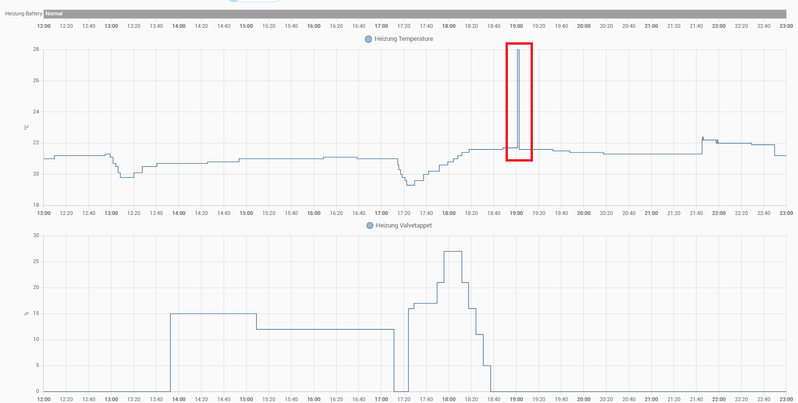Click the 23:00 label below the valve chart

tap(786, 399)
